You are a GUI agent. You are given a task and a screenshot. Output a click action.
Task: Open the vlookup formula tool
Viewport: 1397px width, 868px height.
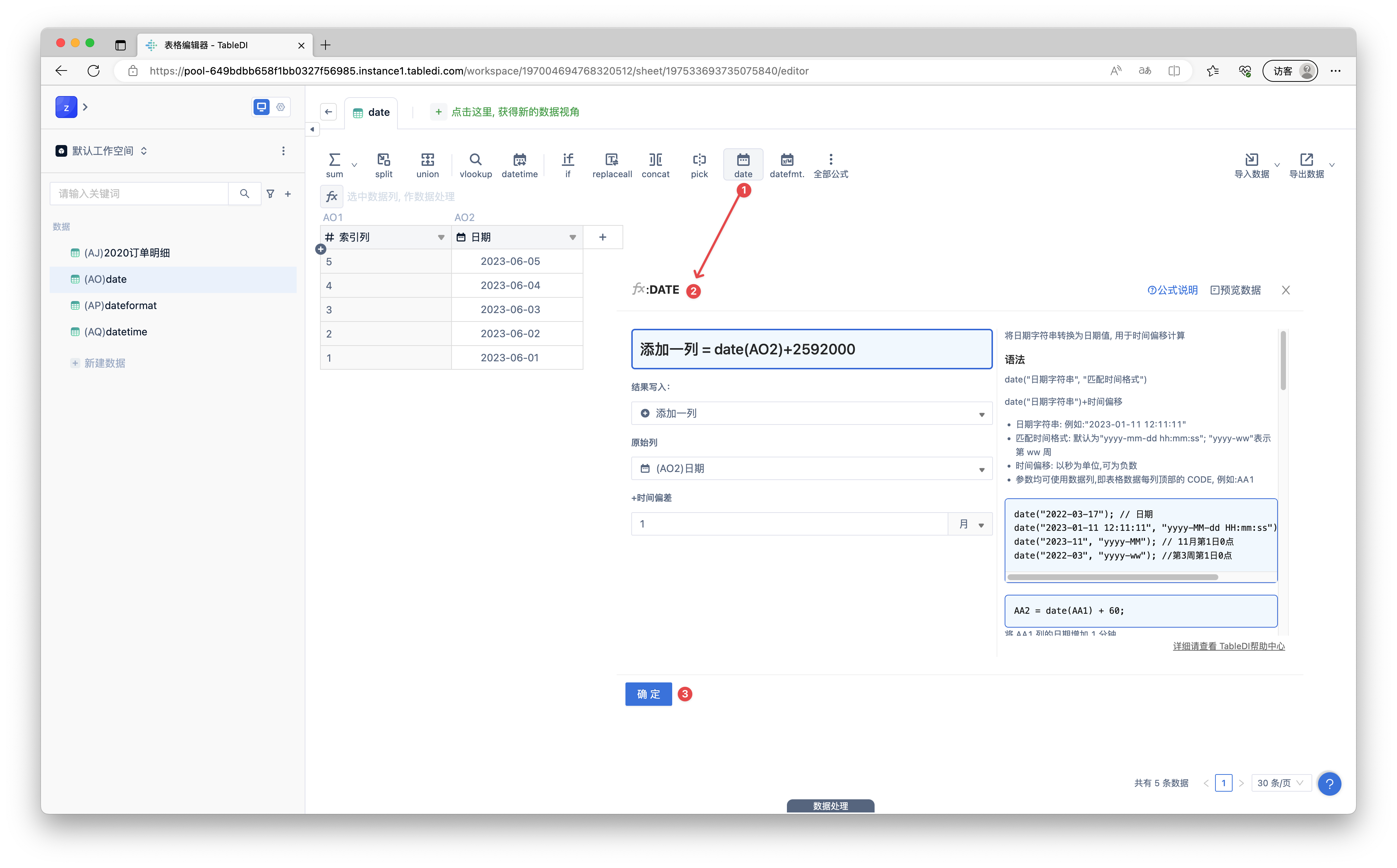pyautogui.click(x=475, y=165)
